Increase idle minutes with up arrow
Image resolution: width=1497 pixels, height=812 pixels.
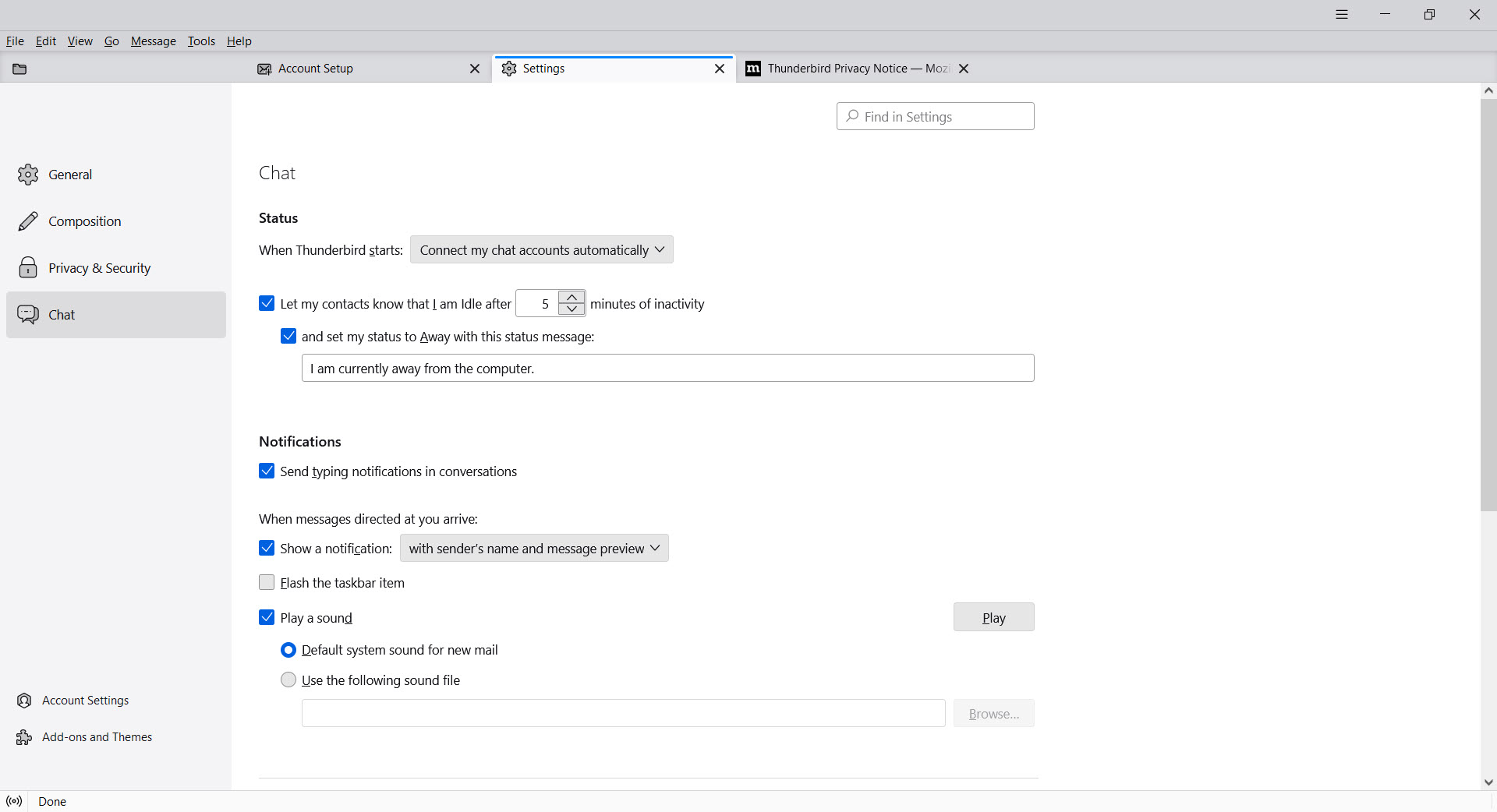[x=572, y=297]
